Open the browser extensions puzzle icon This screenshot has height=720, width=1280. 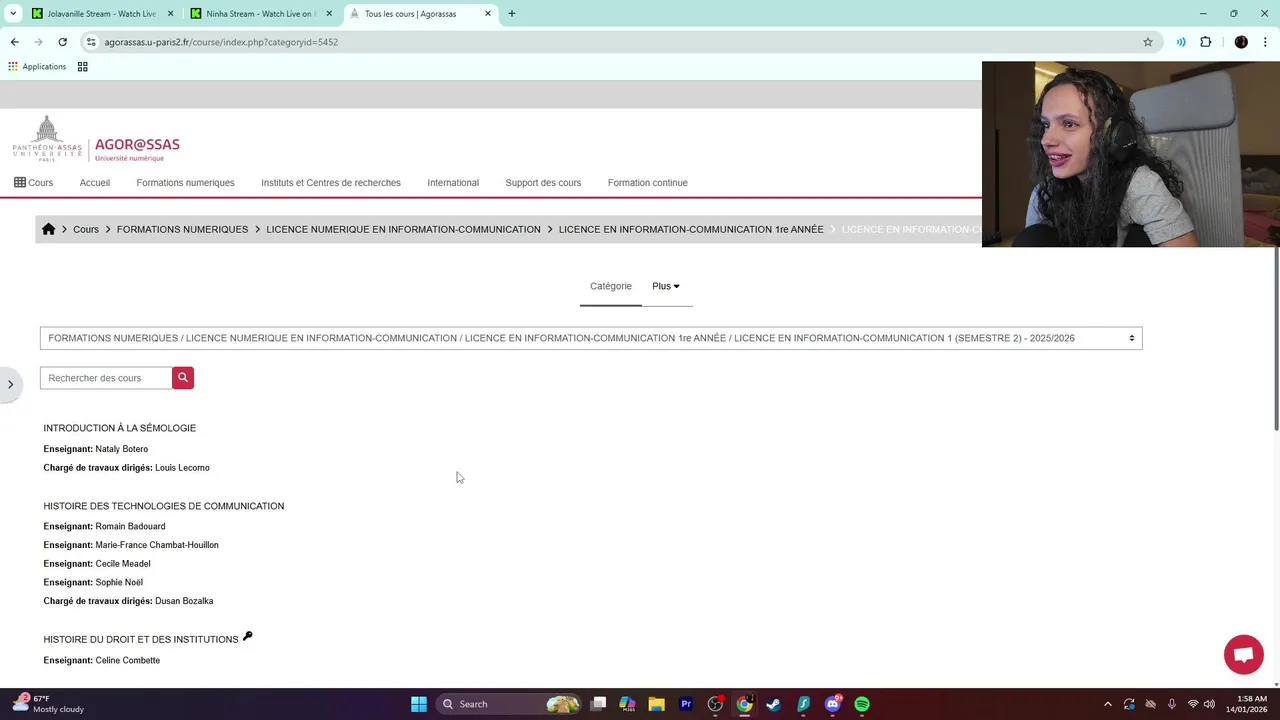(x=1206, y=42)
